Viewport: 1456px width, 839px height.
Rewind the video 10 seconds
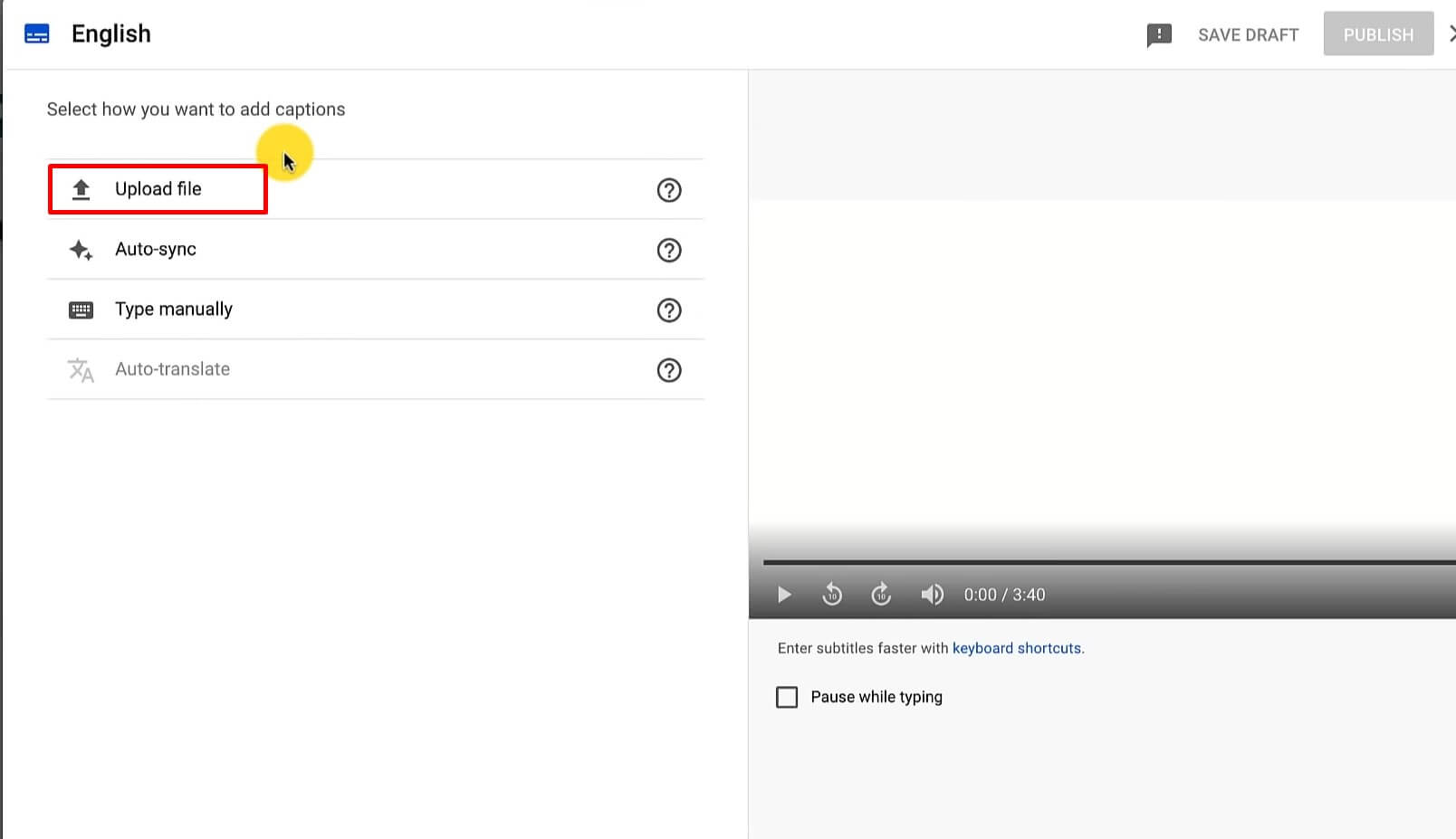click(x=832, y=594)
